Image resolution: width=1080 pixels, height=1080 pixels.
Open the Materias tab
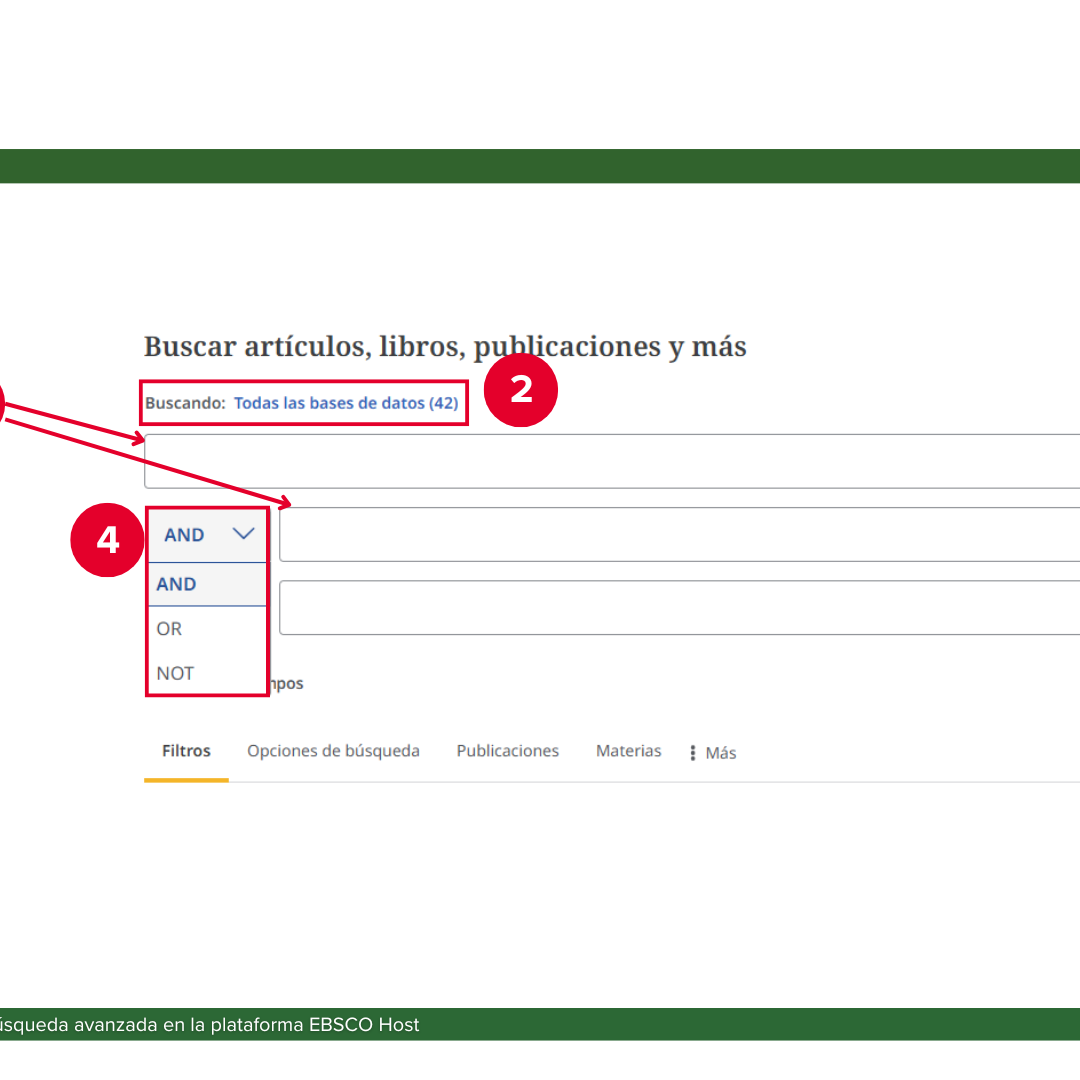coord(628,750)
